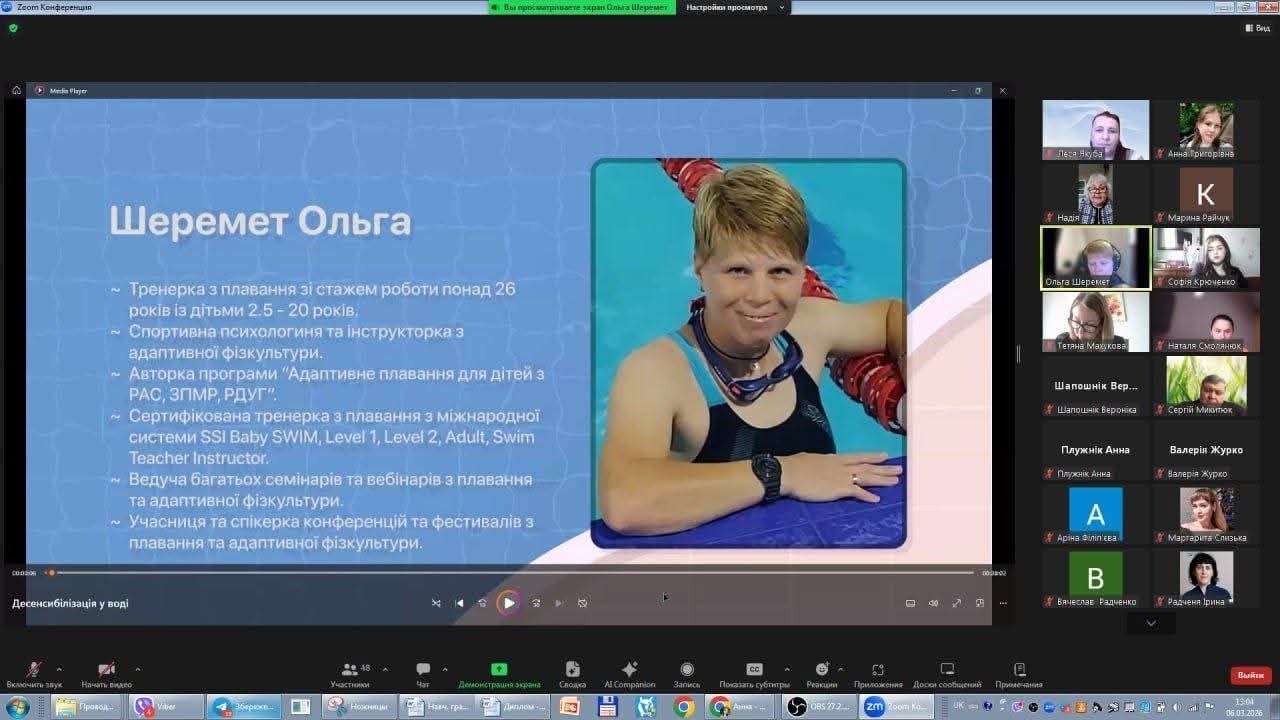Launch the AI Companion

[629, 671]
